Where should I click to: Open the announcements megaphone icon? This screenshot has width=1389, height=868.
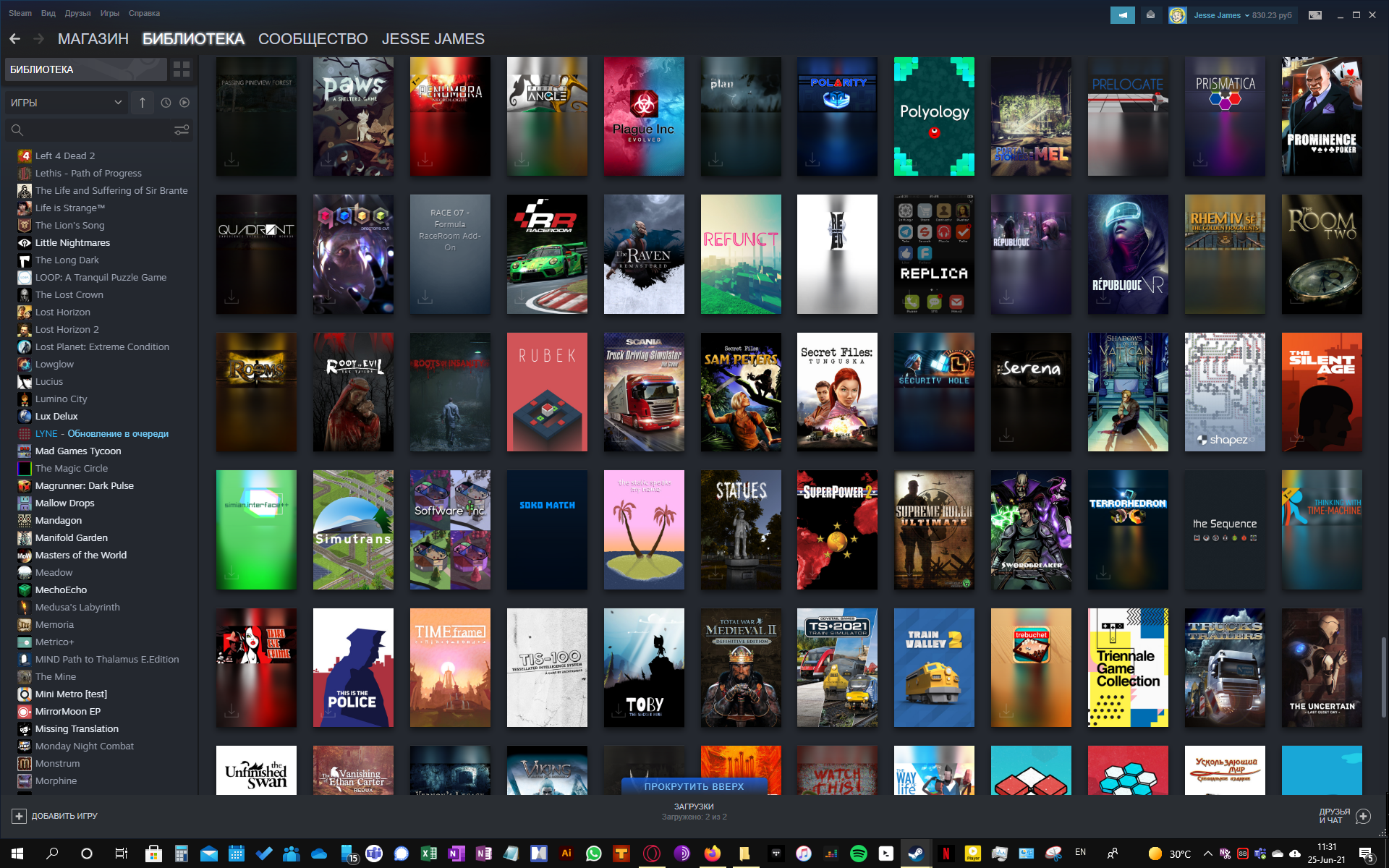pos(1123,15)
